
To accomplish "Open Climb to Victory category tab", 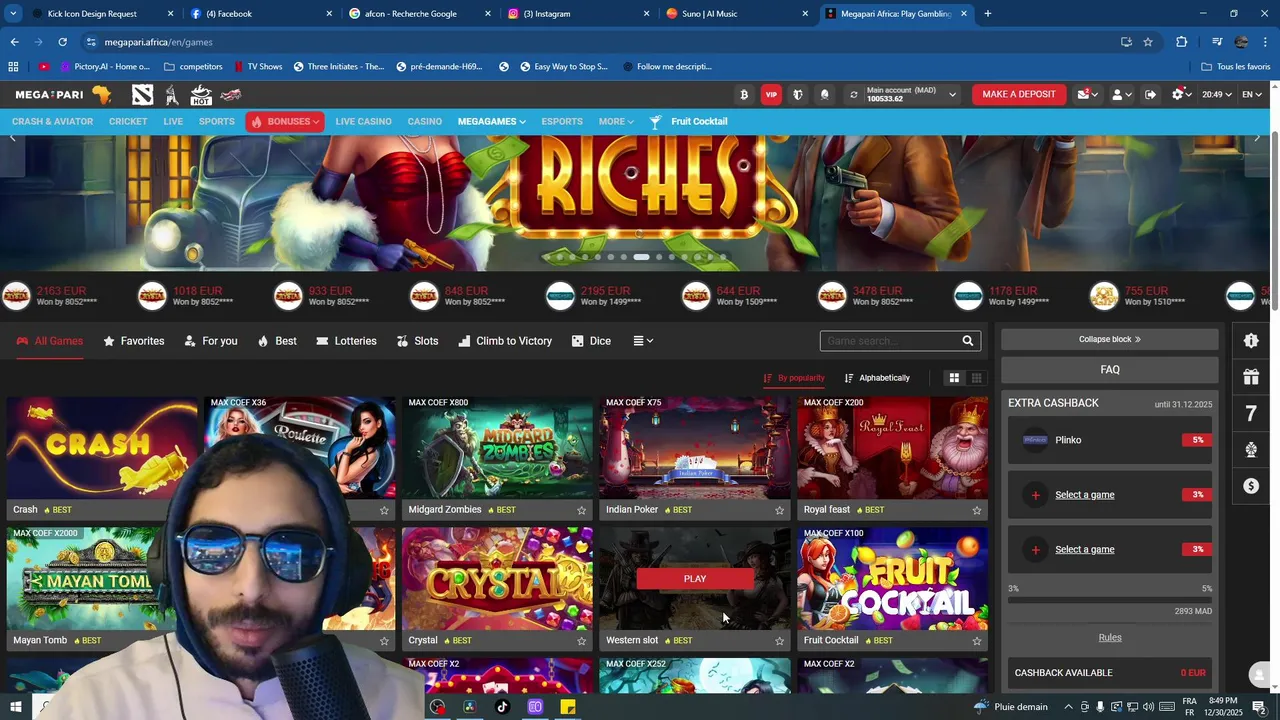I will tap(505, 341).
